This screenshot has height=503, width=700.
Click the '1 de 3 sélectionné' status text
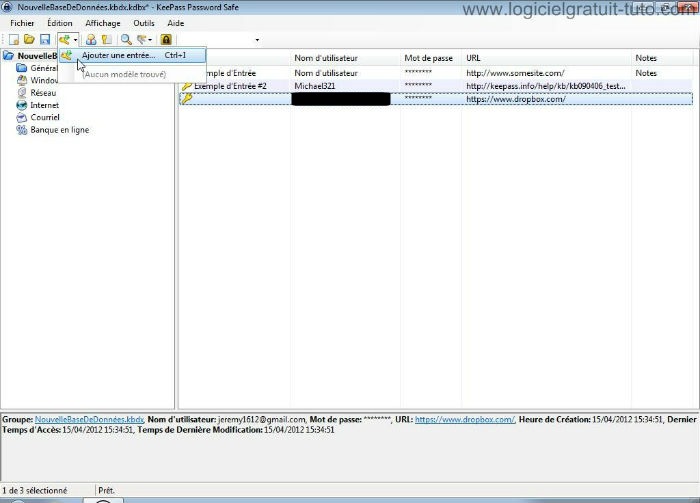tap(34, 491)
